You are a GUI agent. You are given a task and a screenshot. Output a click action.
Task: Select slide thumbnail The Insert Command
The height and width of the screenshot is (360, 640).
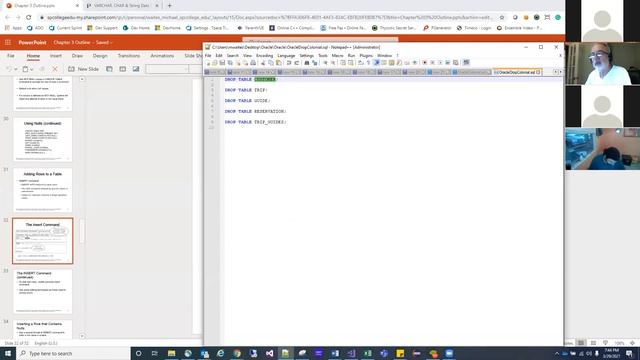(x=42, y=241)
